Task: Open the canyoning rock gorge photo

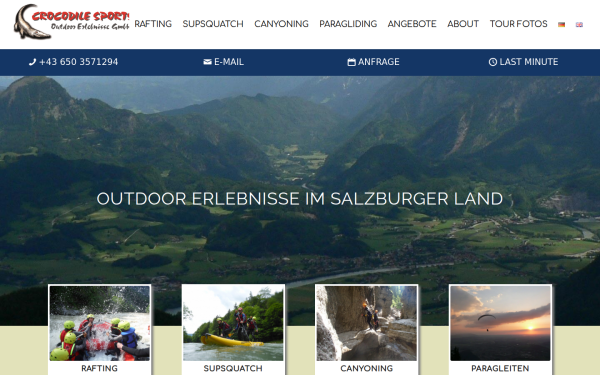Action: (x=367, y=323)
